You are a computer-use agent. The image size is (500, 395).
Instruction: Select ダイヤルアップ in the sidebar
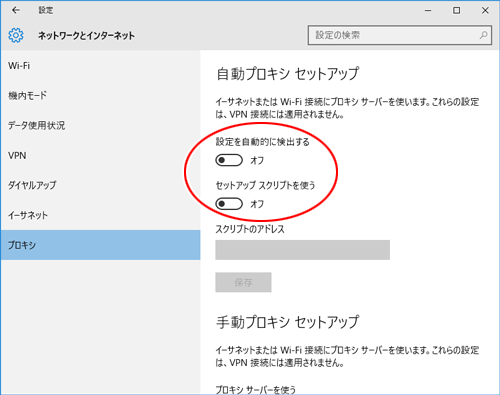100,185
